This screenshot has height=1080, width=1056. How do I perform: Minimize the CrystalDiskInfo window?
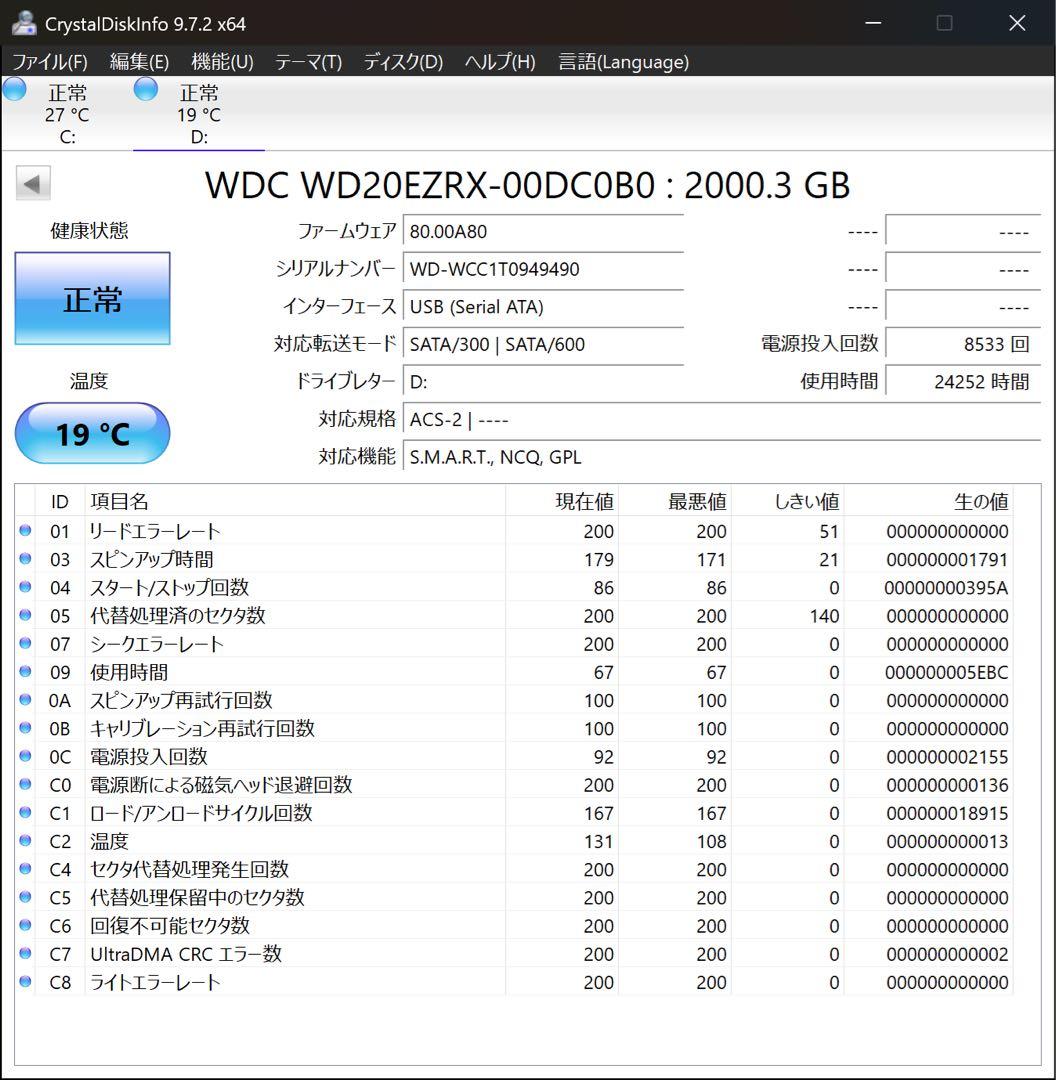873,23
